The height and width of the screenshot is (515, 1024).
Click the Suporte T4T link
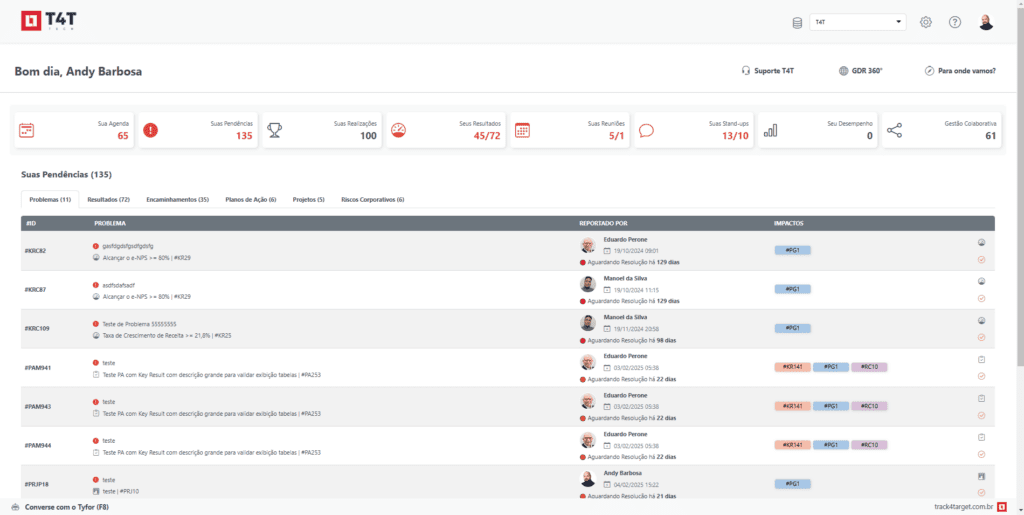pos(768,71)
